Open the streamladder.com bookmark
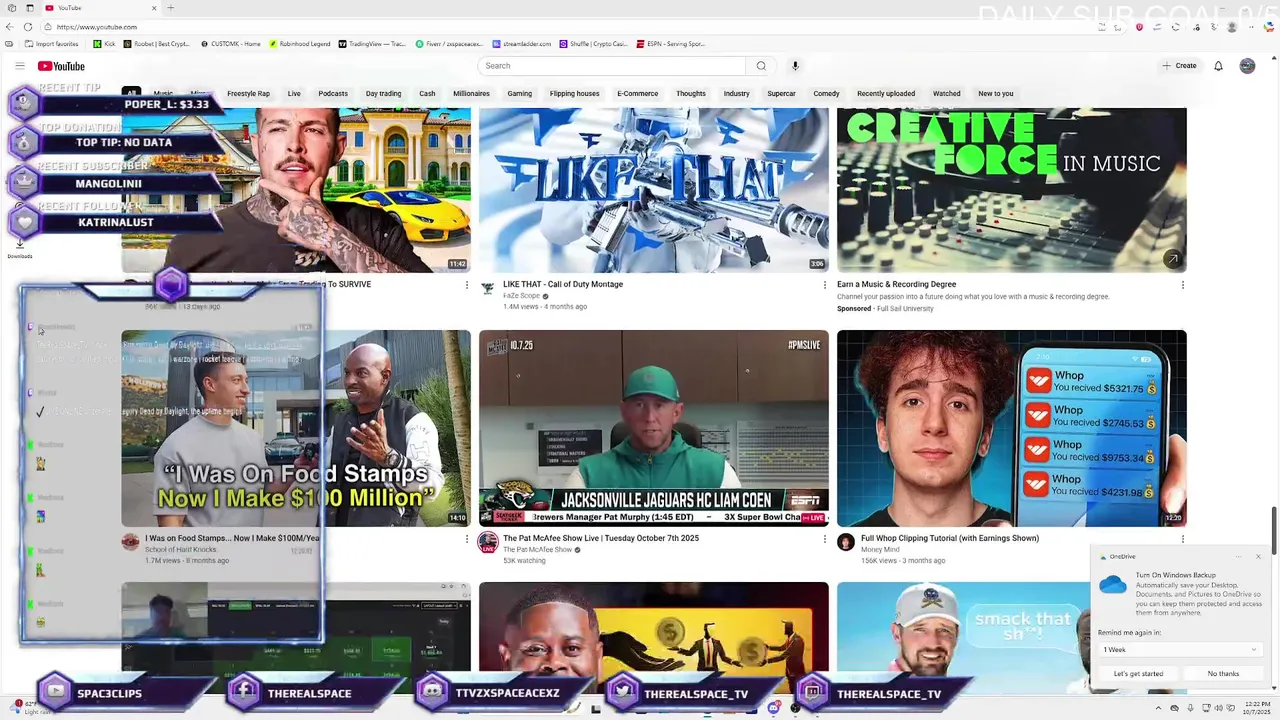The height and width of the screenshot is (720, 1280). (x=522, y=44)
